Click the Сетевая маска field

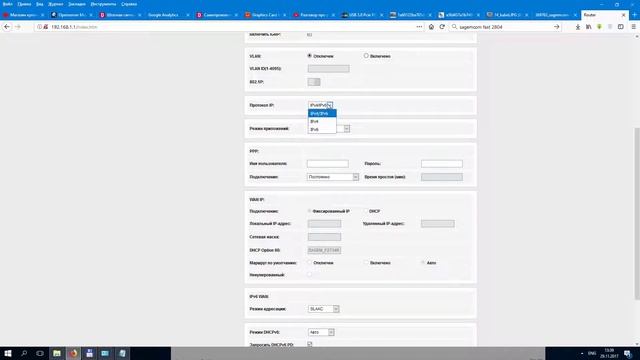tap(324, 237)
